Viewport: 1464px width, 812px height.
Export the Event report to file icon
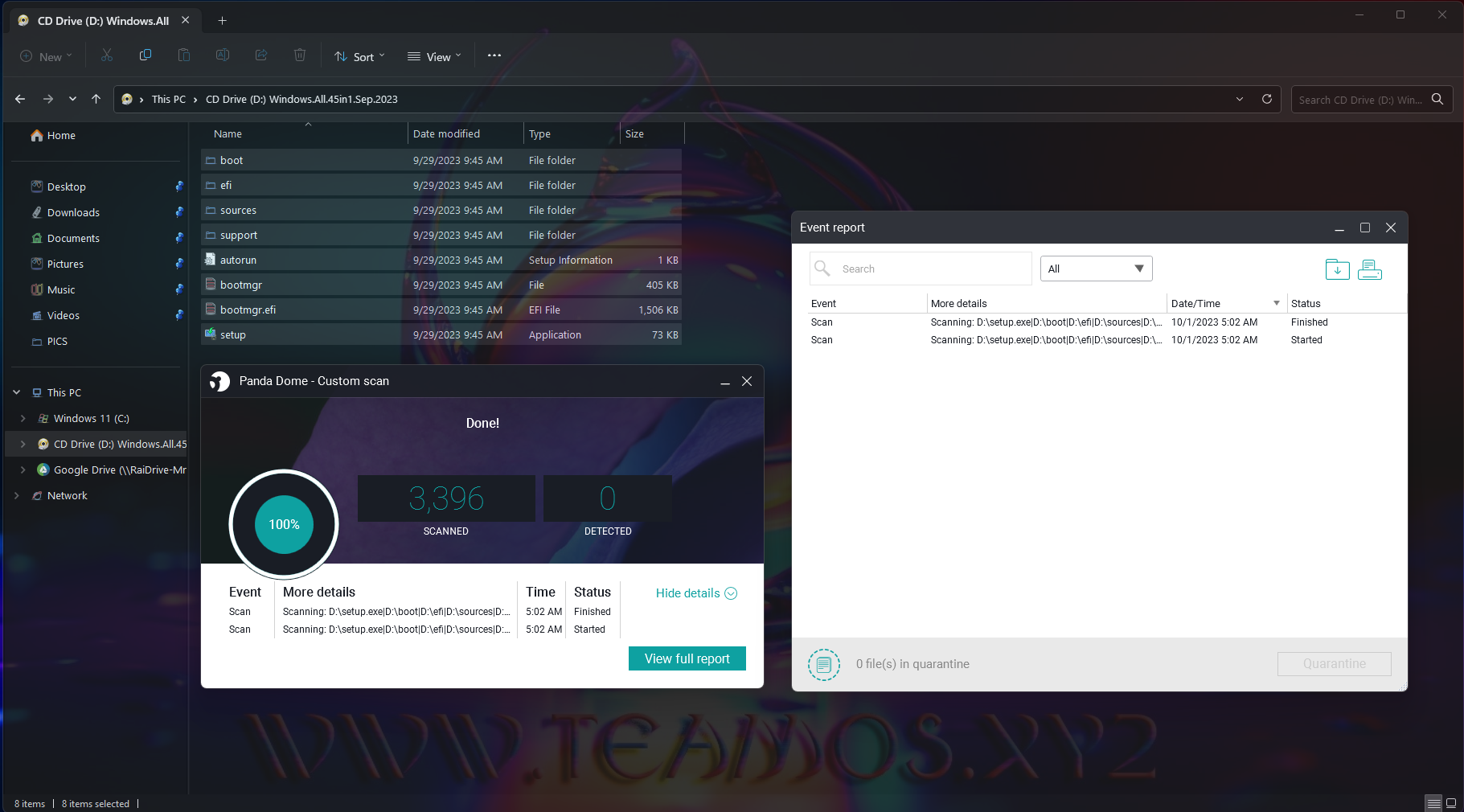tap(1337, 269)
